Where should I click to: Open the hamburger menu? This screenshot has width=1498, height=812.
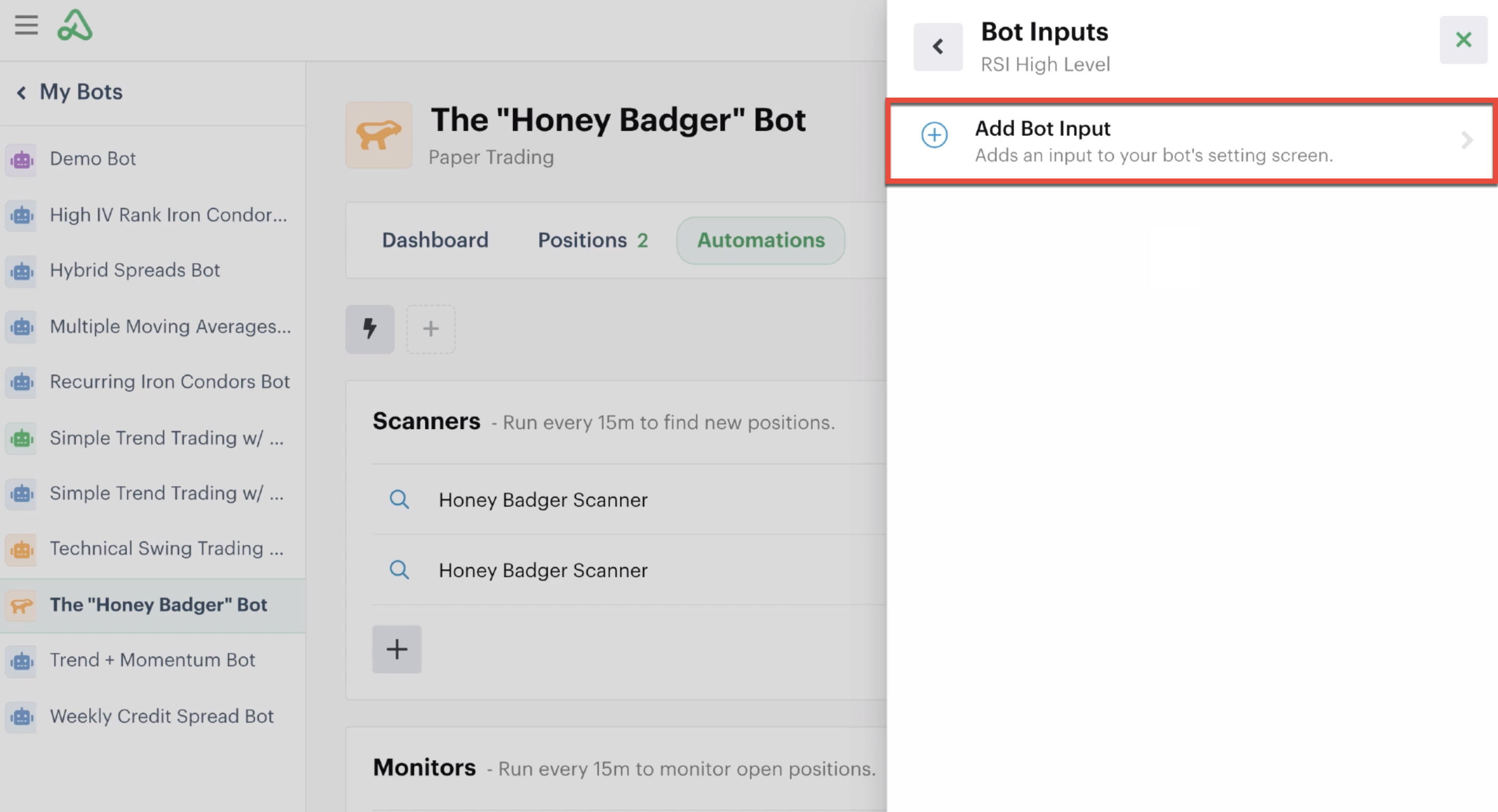pyautogui.click(x=26, y=25)
